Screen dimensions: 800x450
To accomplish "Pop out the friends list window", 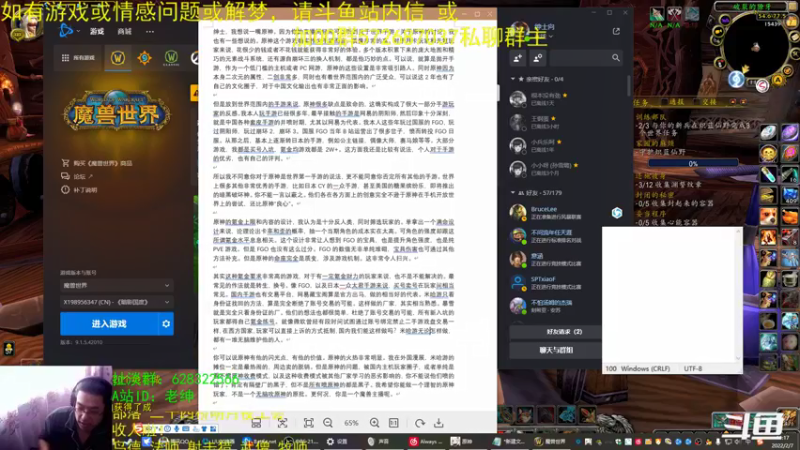I will pos(616,31).
